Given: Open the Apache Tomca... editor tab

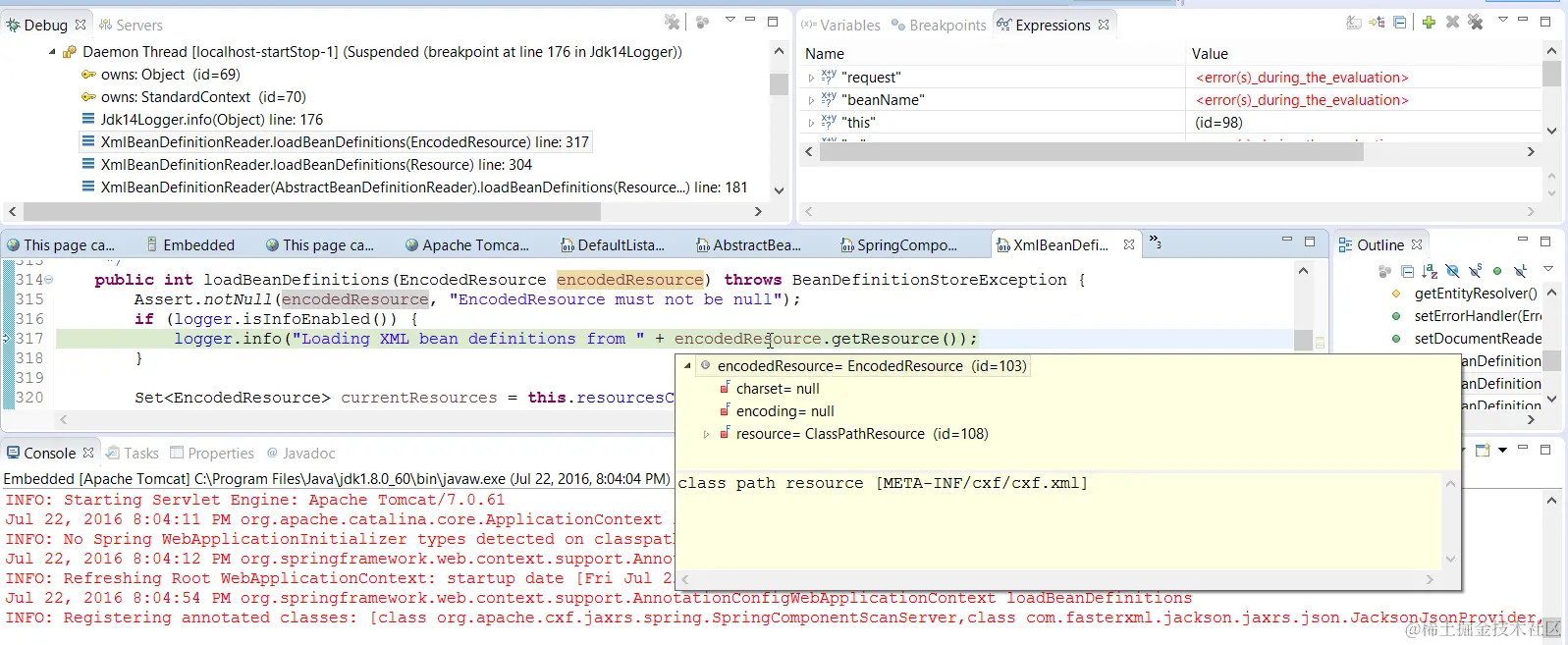Looking at the screenshot, I should 466,245.
